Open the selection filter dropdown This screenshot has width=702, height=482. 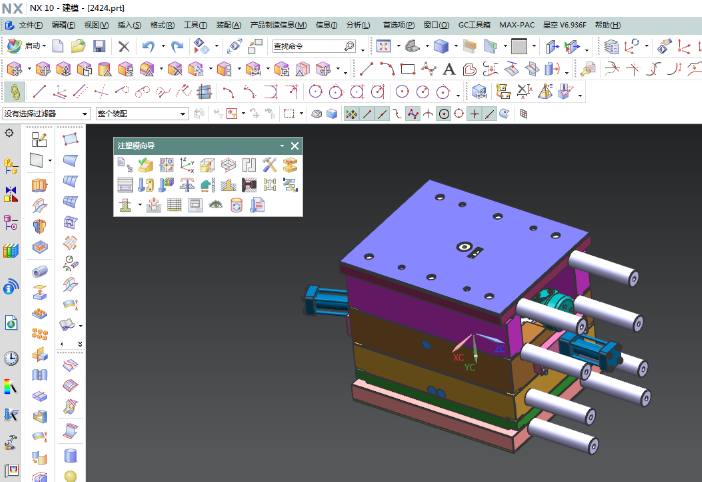click(46, 114)
